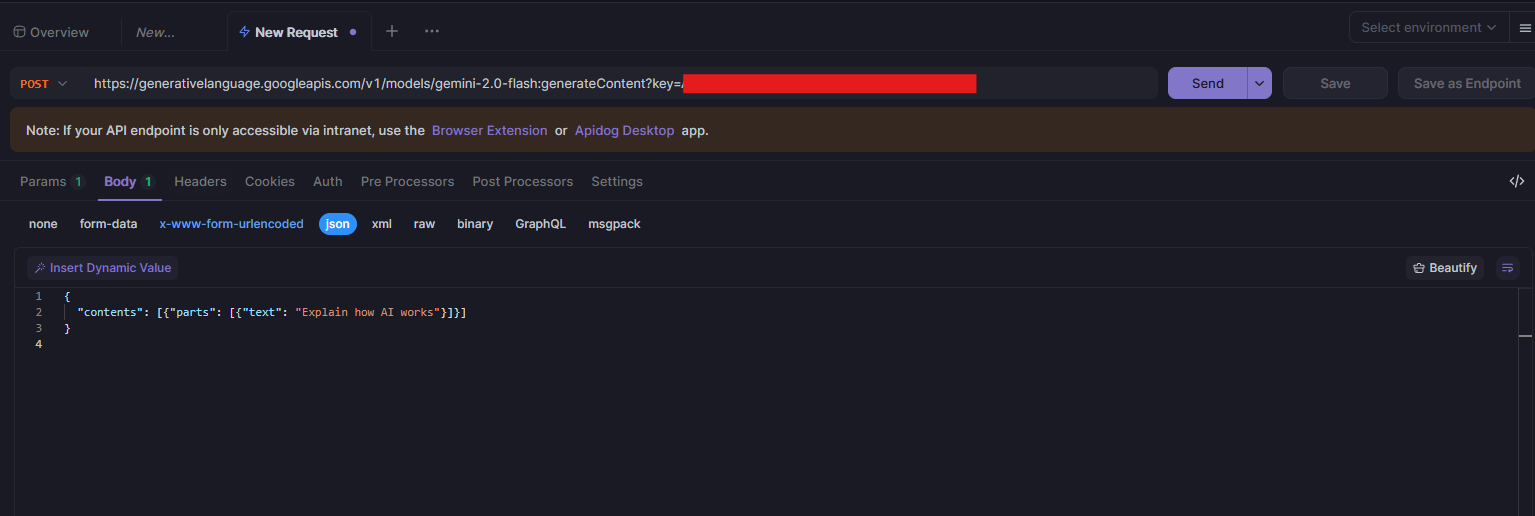The height and width of the screenshot is (516, 1535).
Task: Click the closing brace on line 3
Action: [x=67, y=328]
